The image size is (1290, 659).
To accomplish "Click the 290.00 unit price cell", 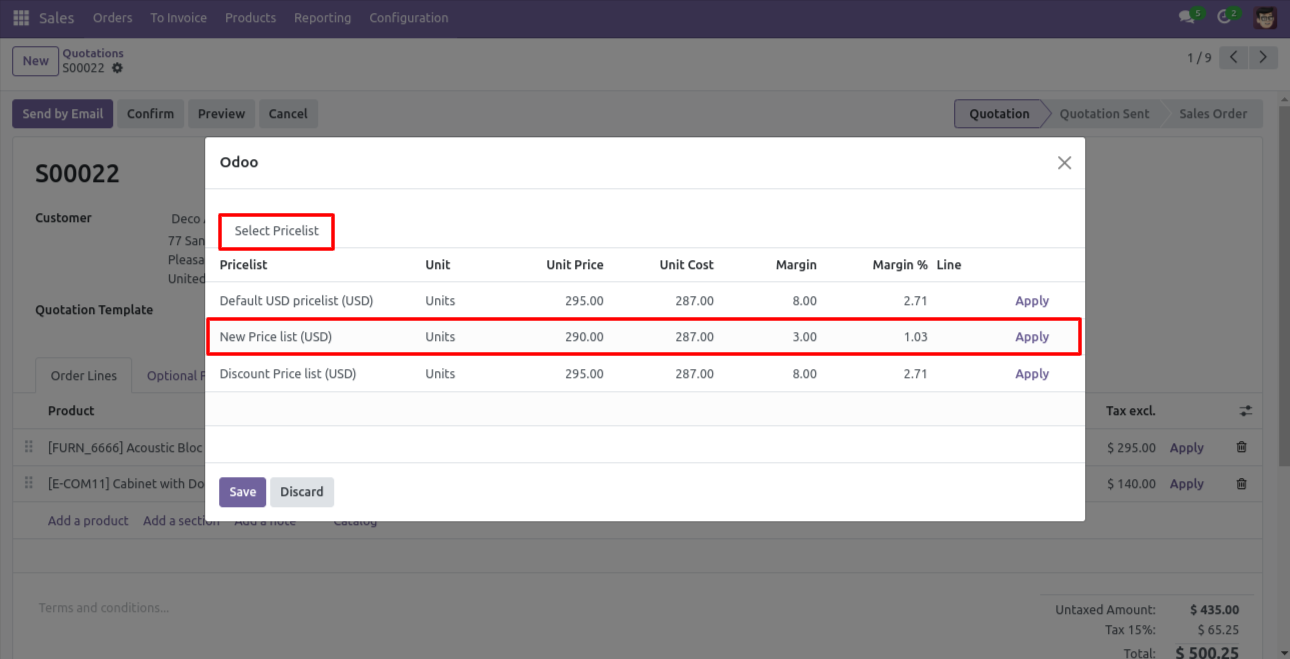I will click(x=584, y=337).
